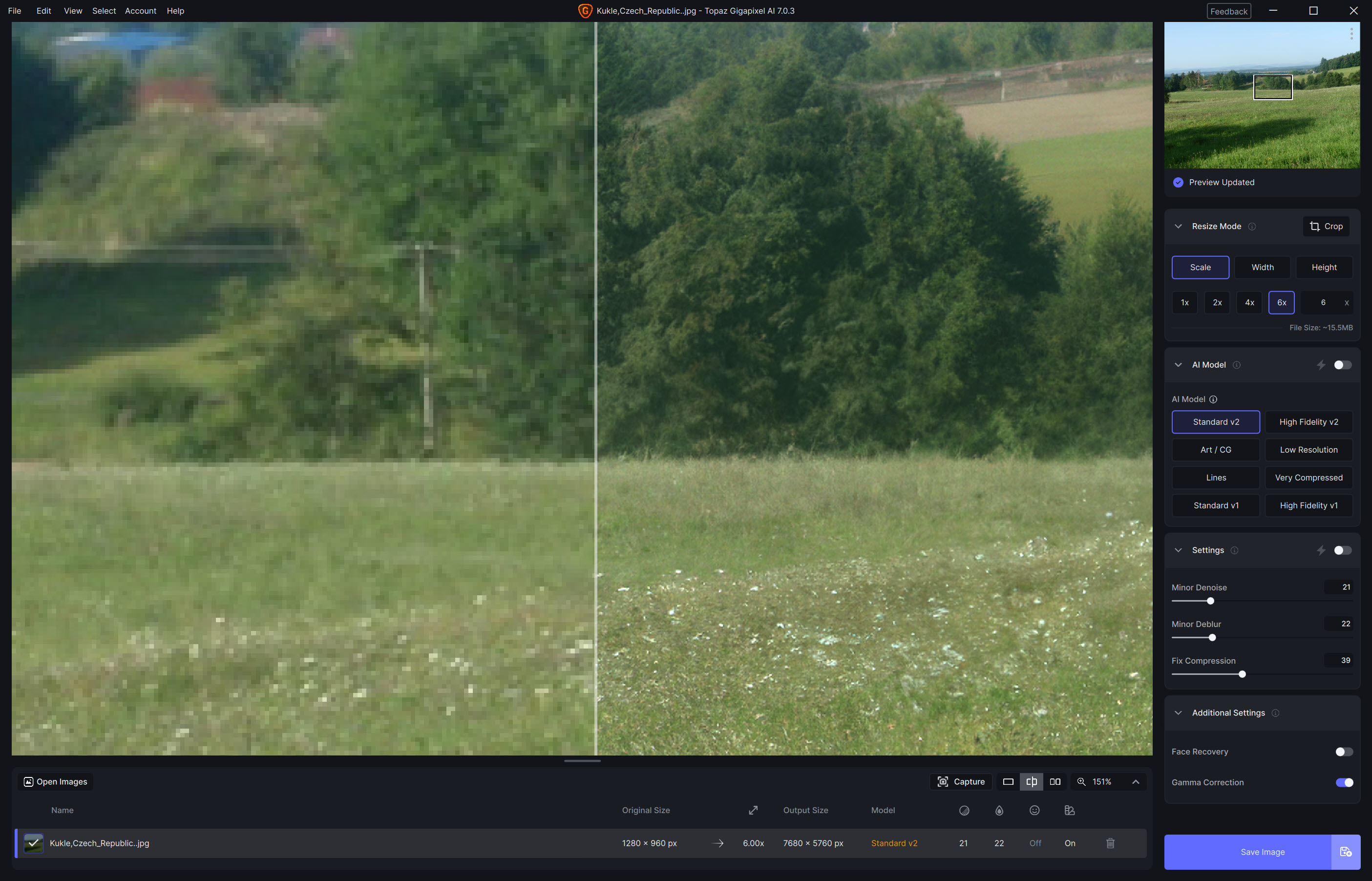The height and width of the screenshot is (881, 1372).
Task: Open the View menu
Action: pyautogui.click(x=73, y=11)
